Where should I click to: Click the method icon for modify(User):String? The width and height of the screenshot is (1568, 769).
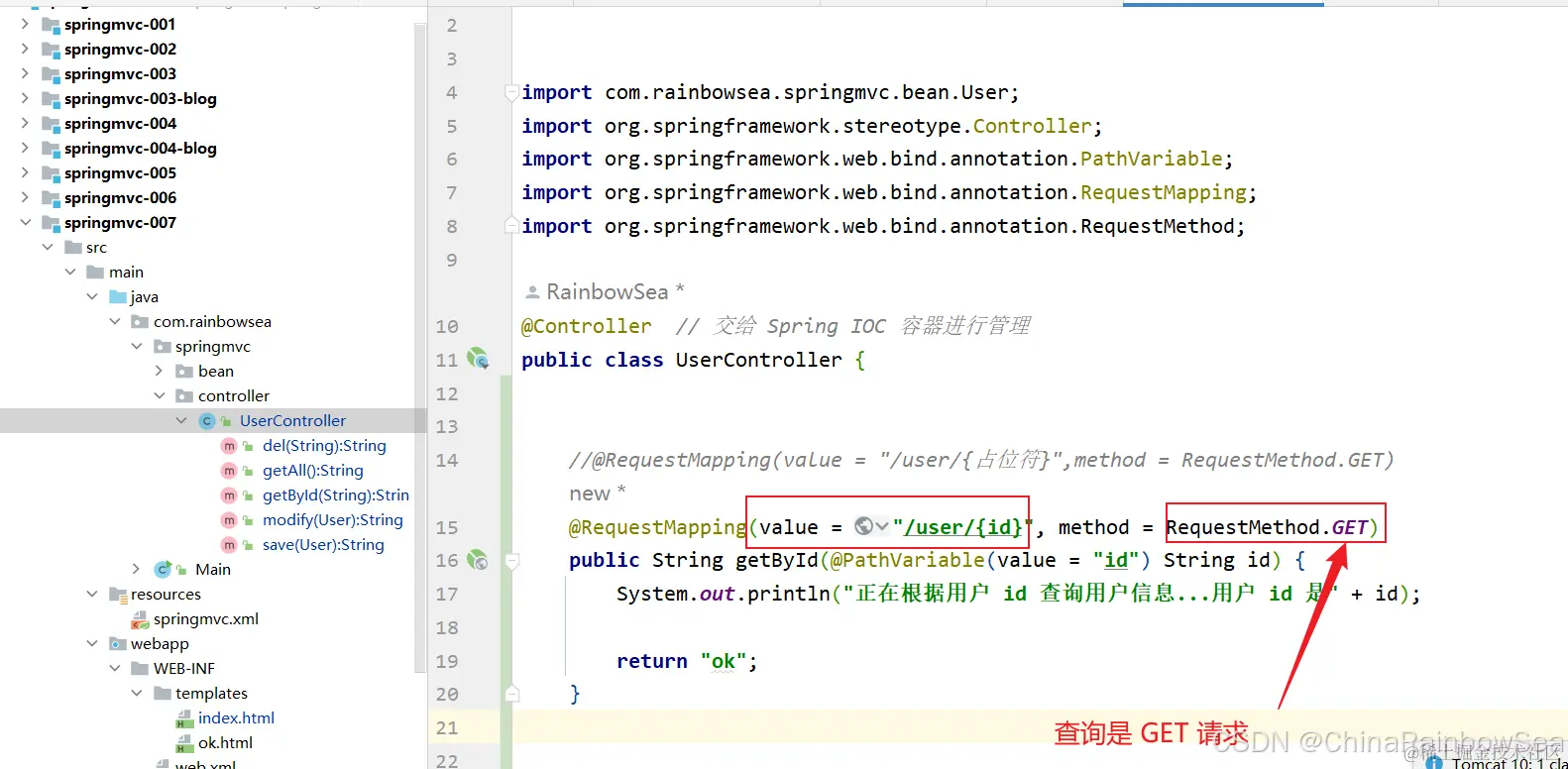[x=229, y=520]
